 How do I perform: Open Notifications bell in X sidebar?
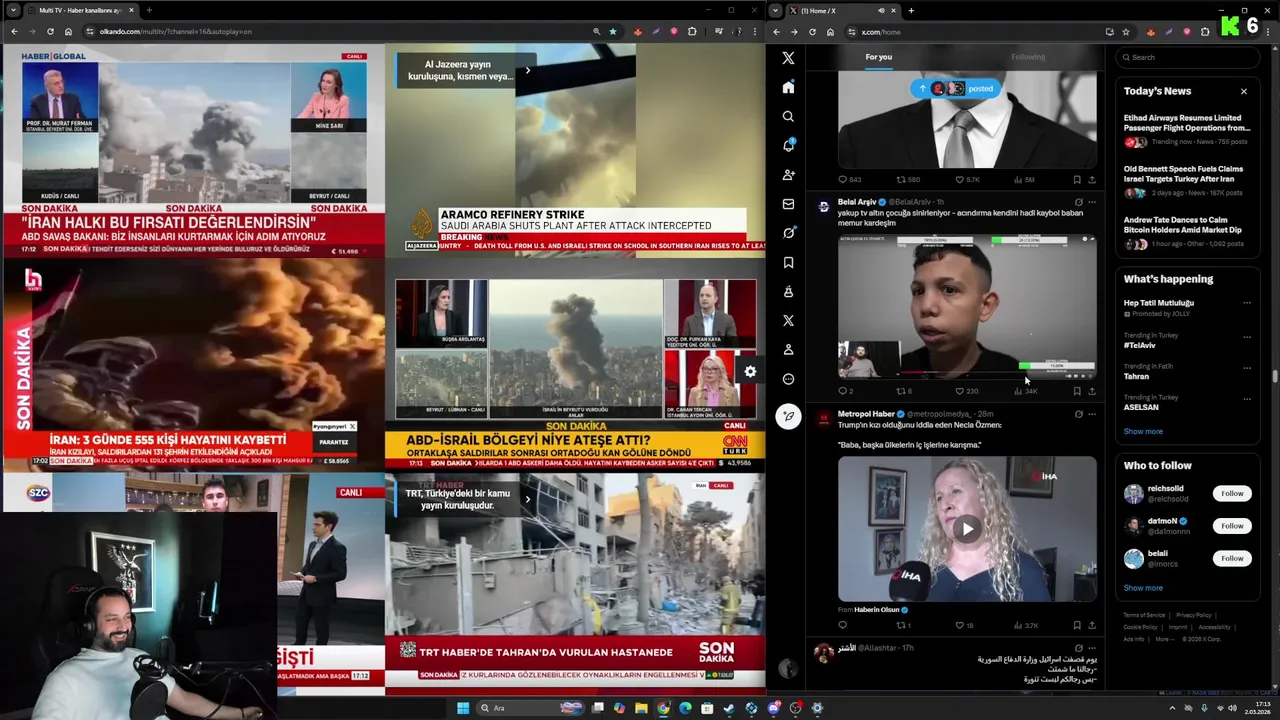point(788,145)
